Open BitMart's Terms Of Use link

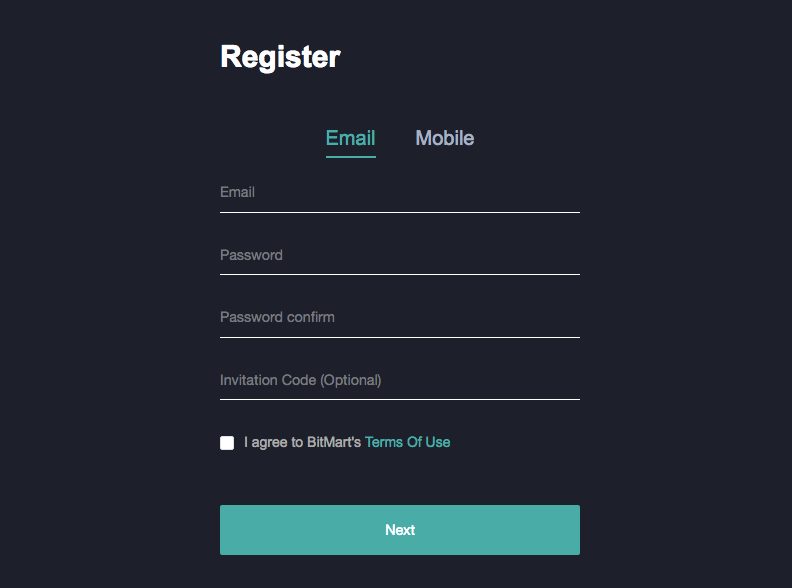click(x=407, y=442)
